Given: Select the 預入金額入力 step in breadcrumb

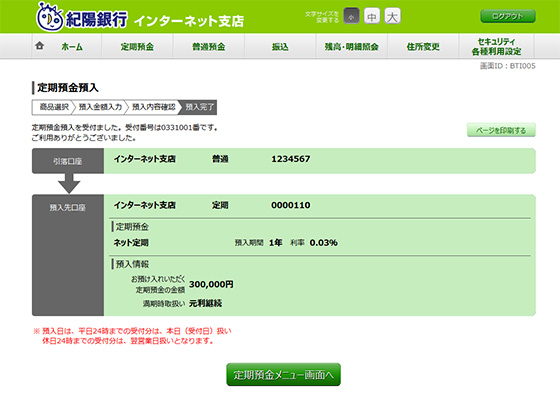Looking at the screenshot, I should point(100,107).
